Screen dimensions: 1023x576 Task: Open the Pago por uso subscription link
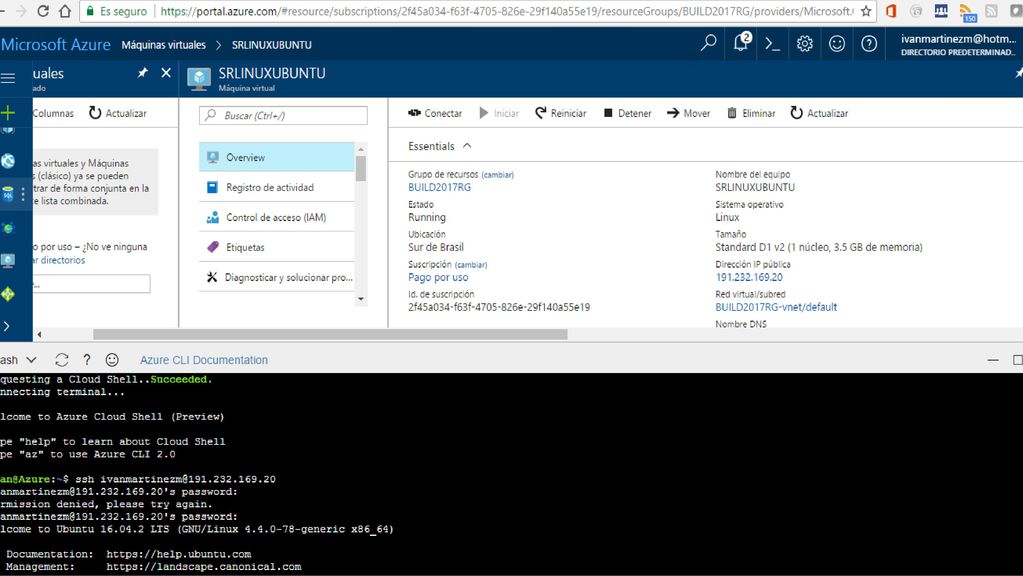(438, 277)
